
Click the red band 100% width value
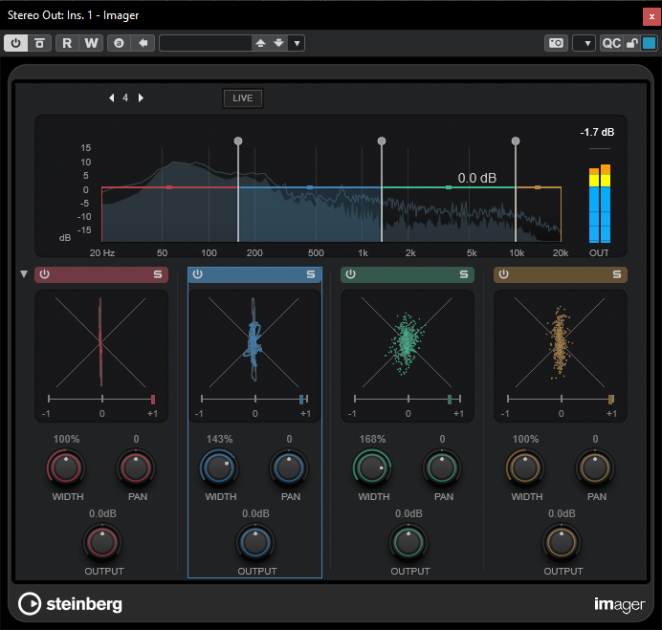(66, 439)
